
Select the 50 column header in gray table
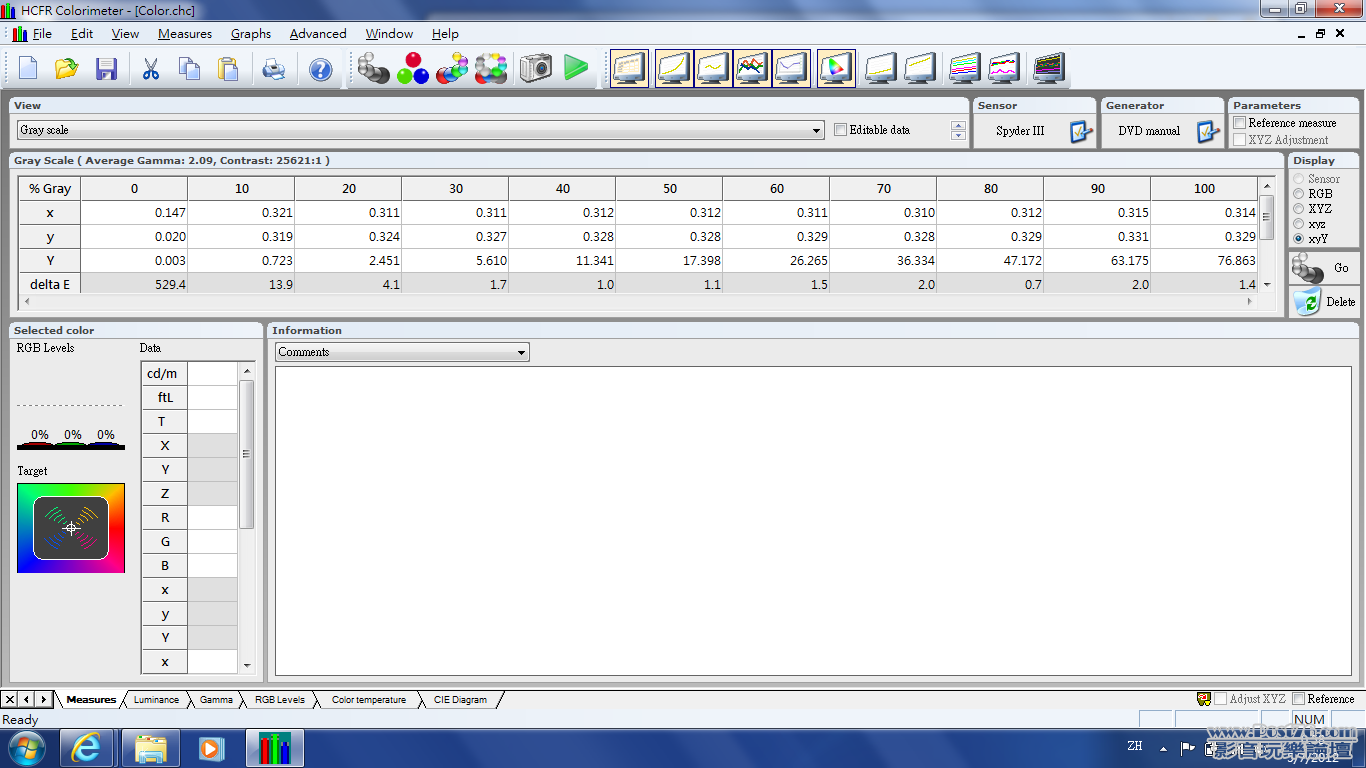click(669, 188)
